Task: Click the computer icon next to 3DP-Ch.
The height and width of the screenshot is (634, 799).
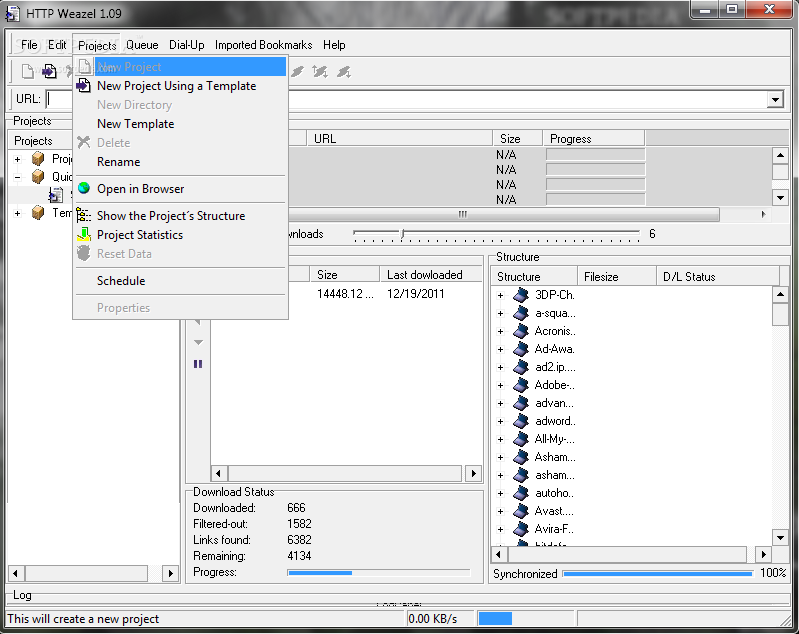Action: [521, 295]
